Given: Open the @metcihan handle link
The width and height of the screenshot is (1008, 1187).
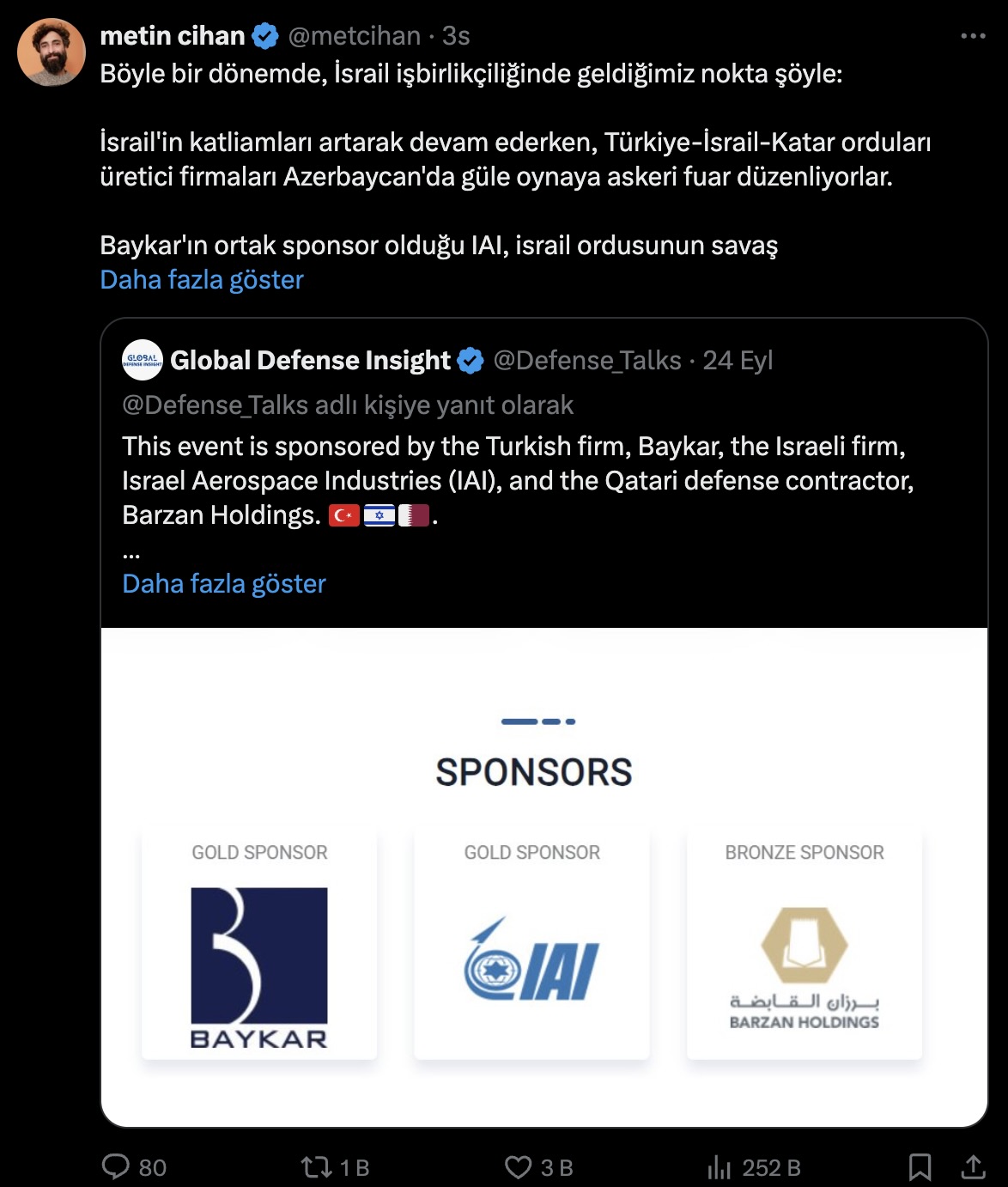Looking at the screenshot, I should (355, 36).
